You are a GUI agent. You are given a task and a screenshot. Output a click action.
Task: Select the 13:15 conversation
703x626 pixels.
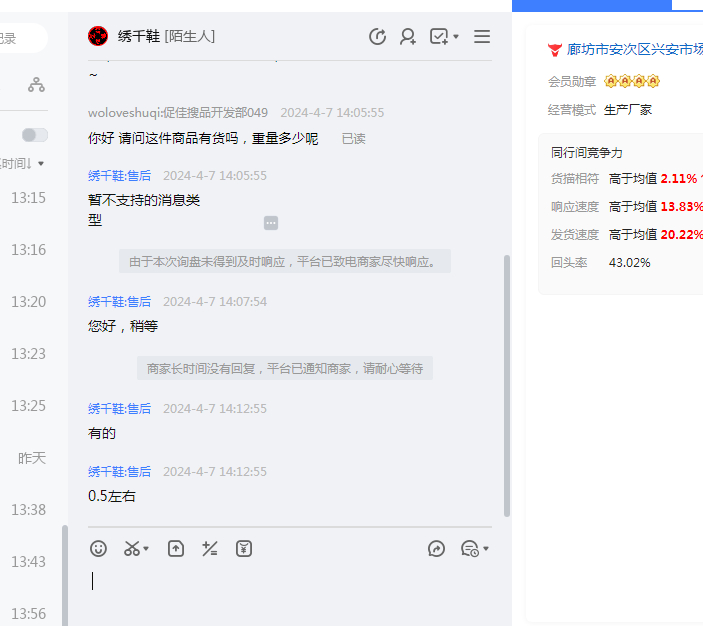pyautogui.click(x=28, y=198)
